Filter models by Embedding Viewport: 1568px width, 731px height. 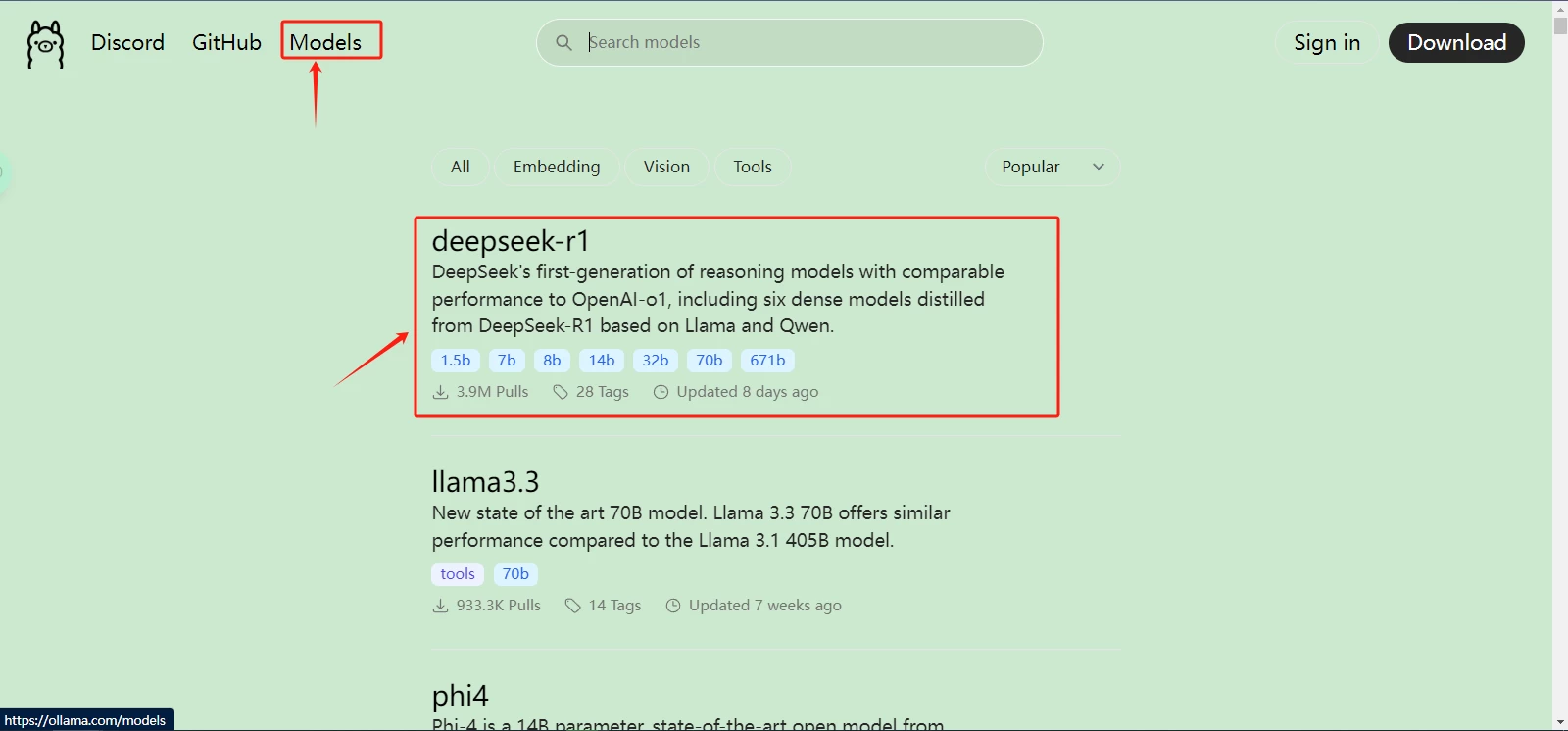pos(557,167)
